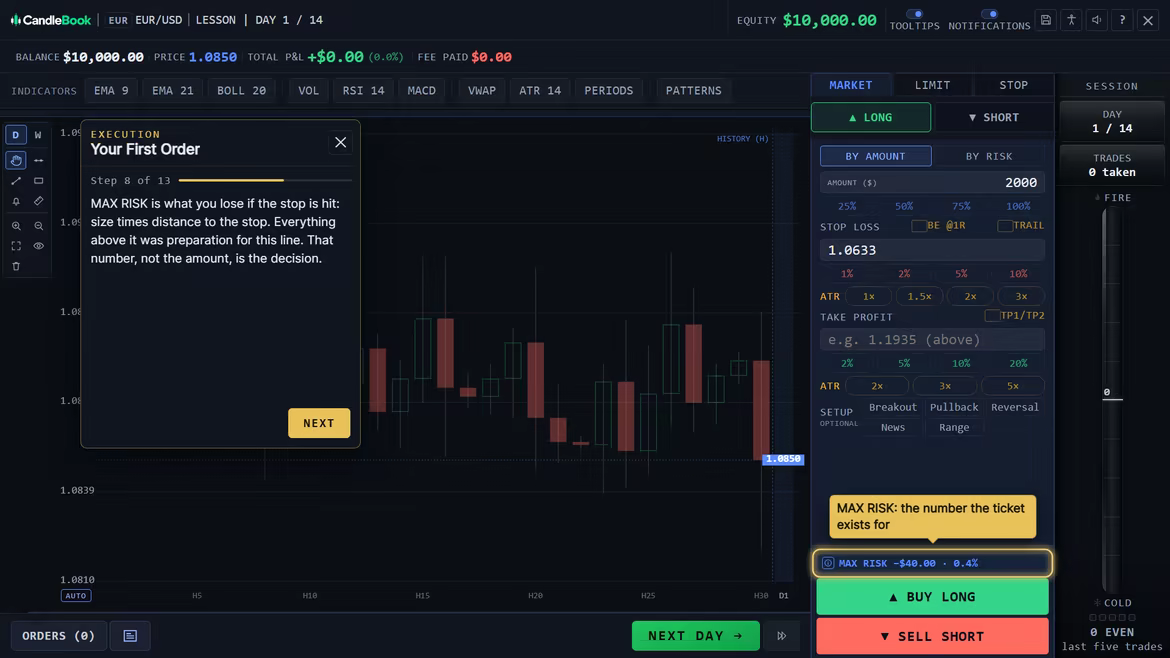The height and width of the screenshot is (658, 1170).
Task: Fit chart to screen icon
Action: point(16,245)
